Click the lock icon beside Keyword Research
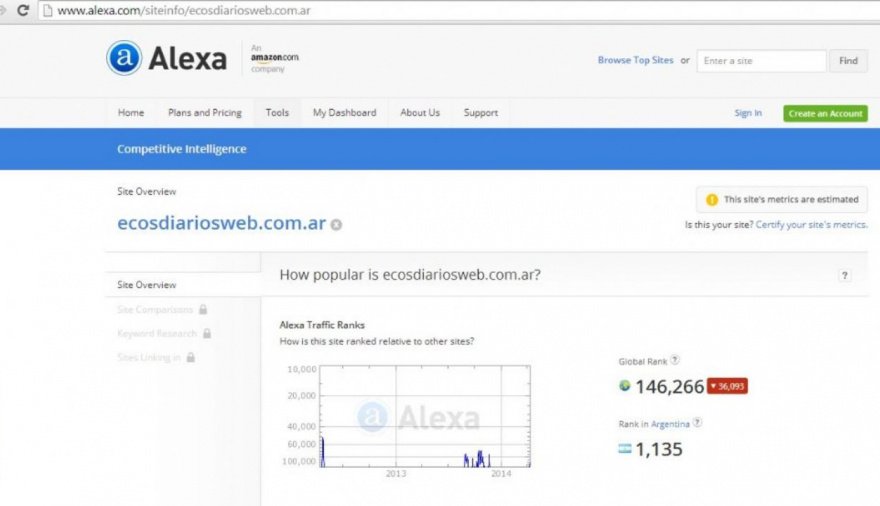 point(207,333)
